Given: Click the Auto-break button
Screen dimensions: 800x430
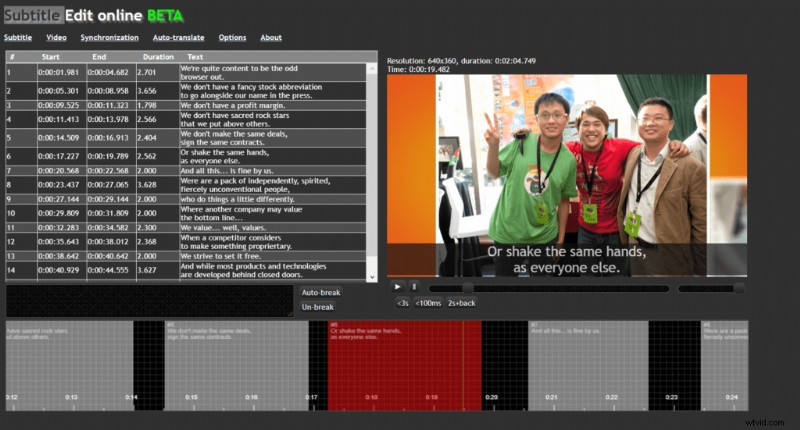Looking at the screenshot, I should pyautogui.click(x=320, y=292).
